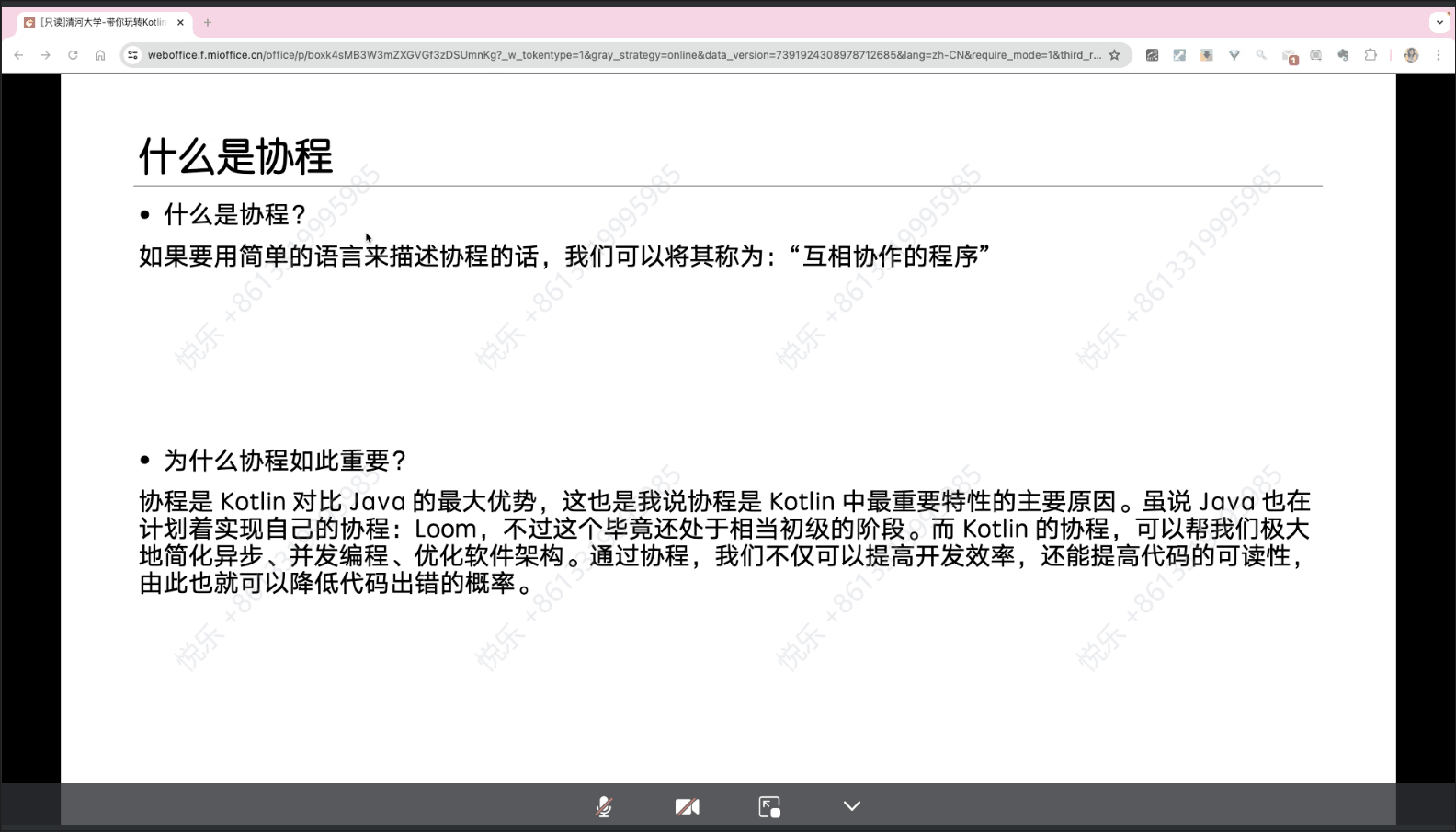Reload the current page
Viewport: 1456px width, 832px height.
73,55
